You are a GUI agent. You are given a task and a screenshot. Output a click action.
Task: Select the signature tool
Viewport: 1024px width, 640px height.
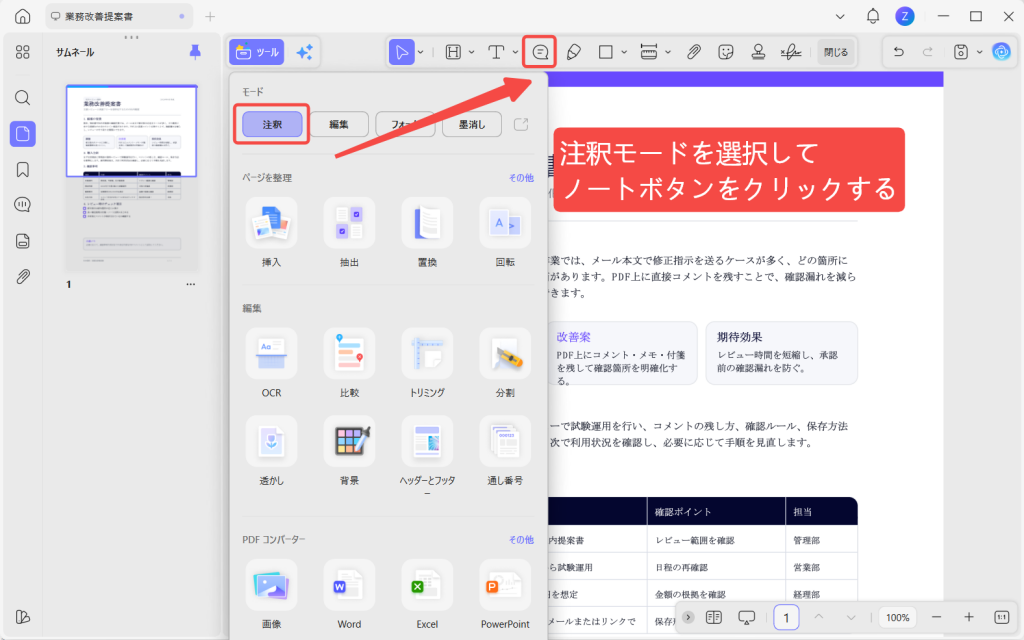(791, 52)
